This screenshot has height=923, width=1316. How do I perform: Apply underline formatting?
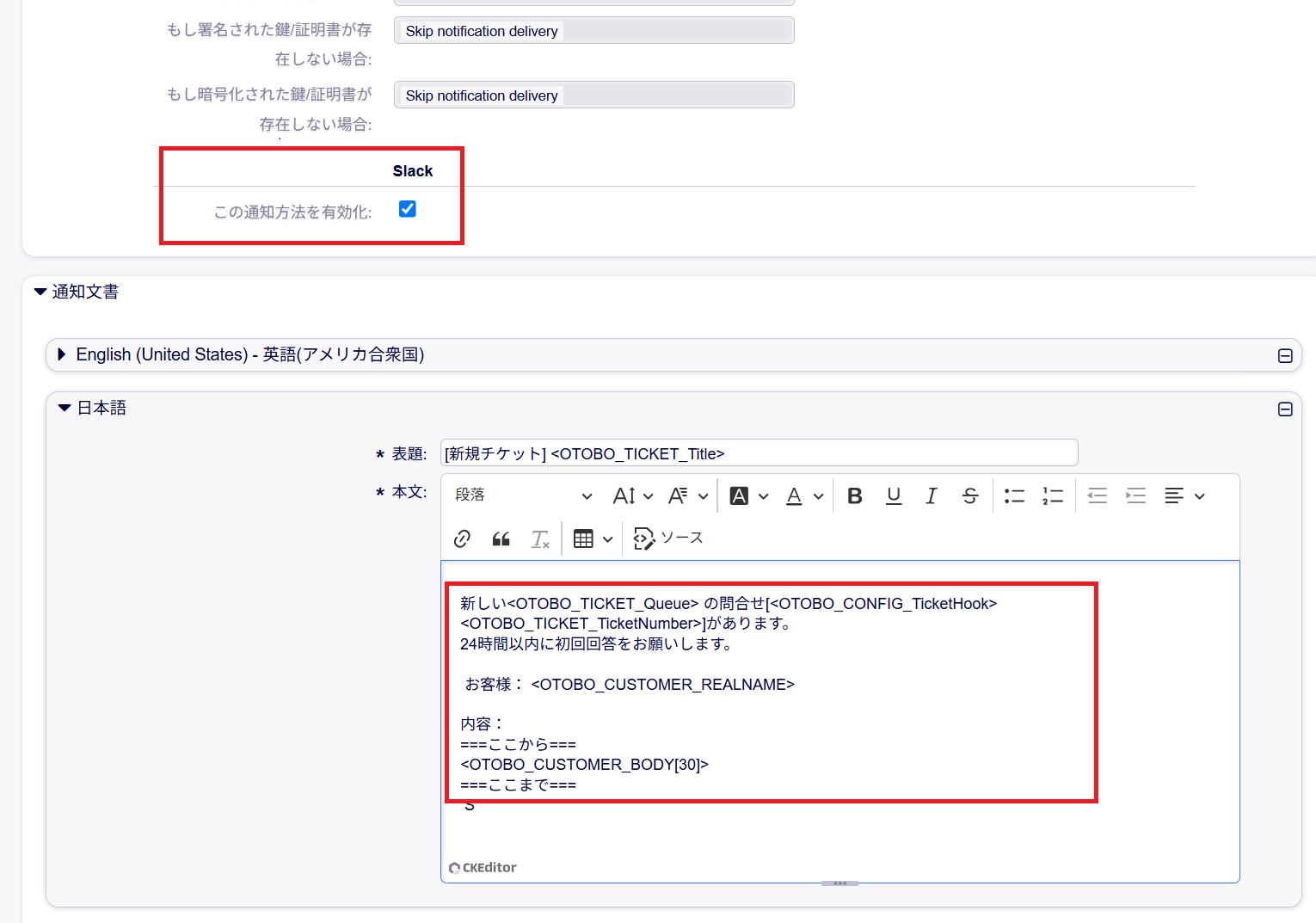click(x=894, y=495)
